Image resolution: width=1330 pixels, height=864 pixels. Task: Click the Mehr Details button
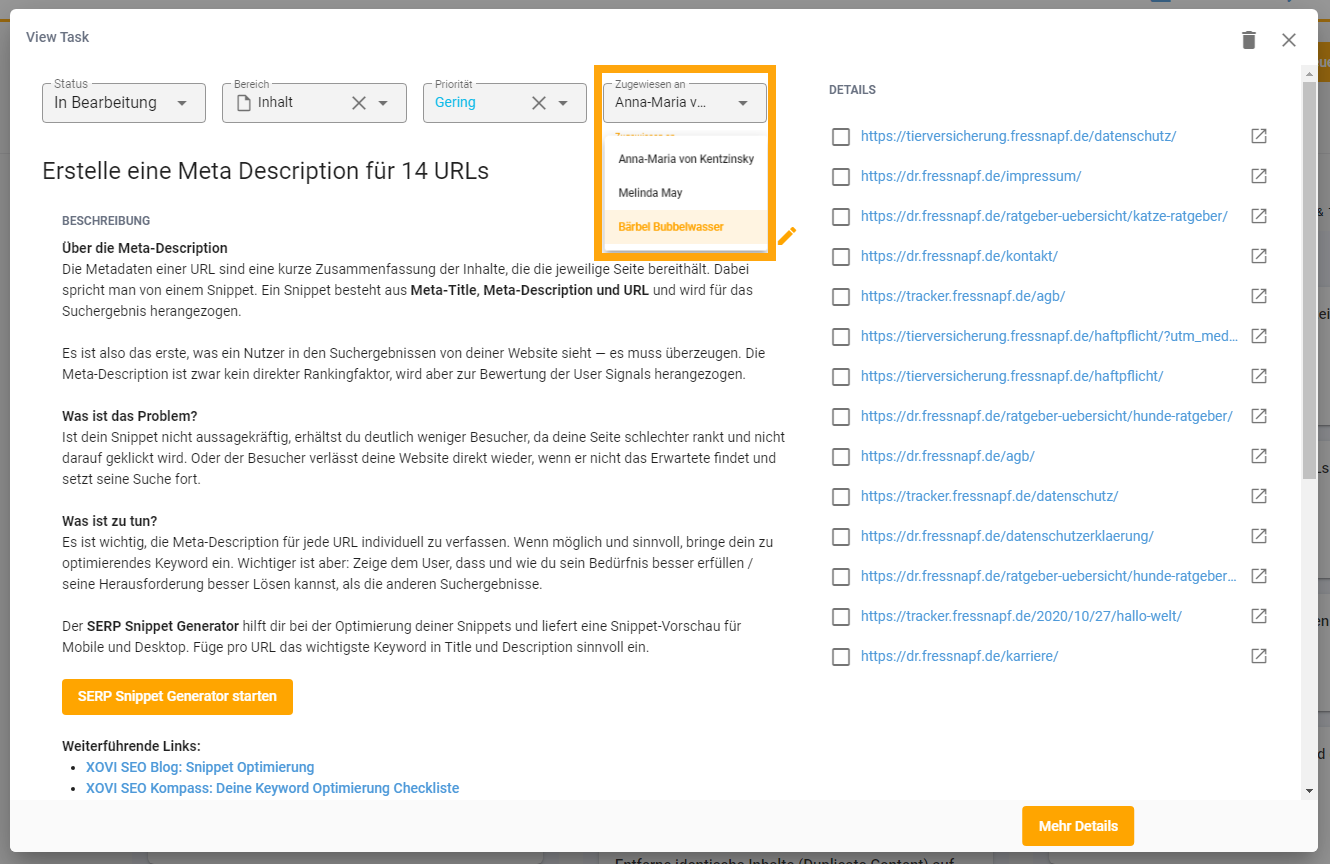point(1078,826)
